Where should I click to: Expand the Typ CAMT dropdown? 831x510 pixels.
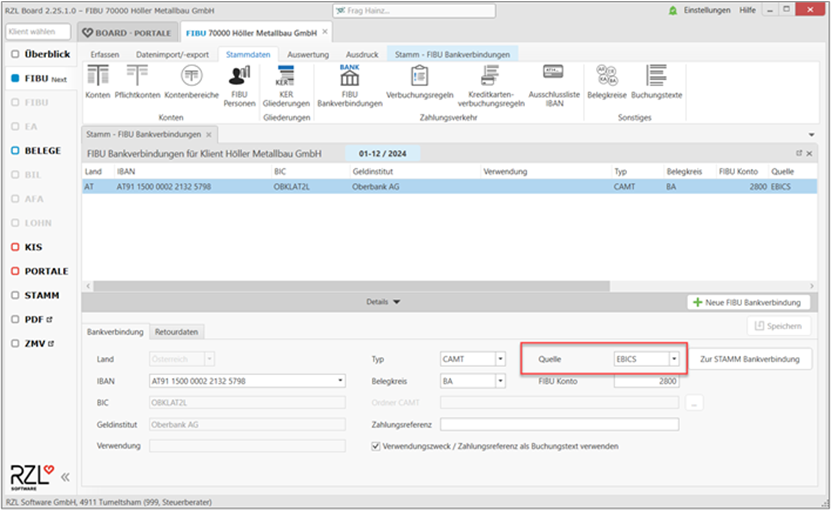coord(499,359)
